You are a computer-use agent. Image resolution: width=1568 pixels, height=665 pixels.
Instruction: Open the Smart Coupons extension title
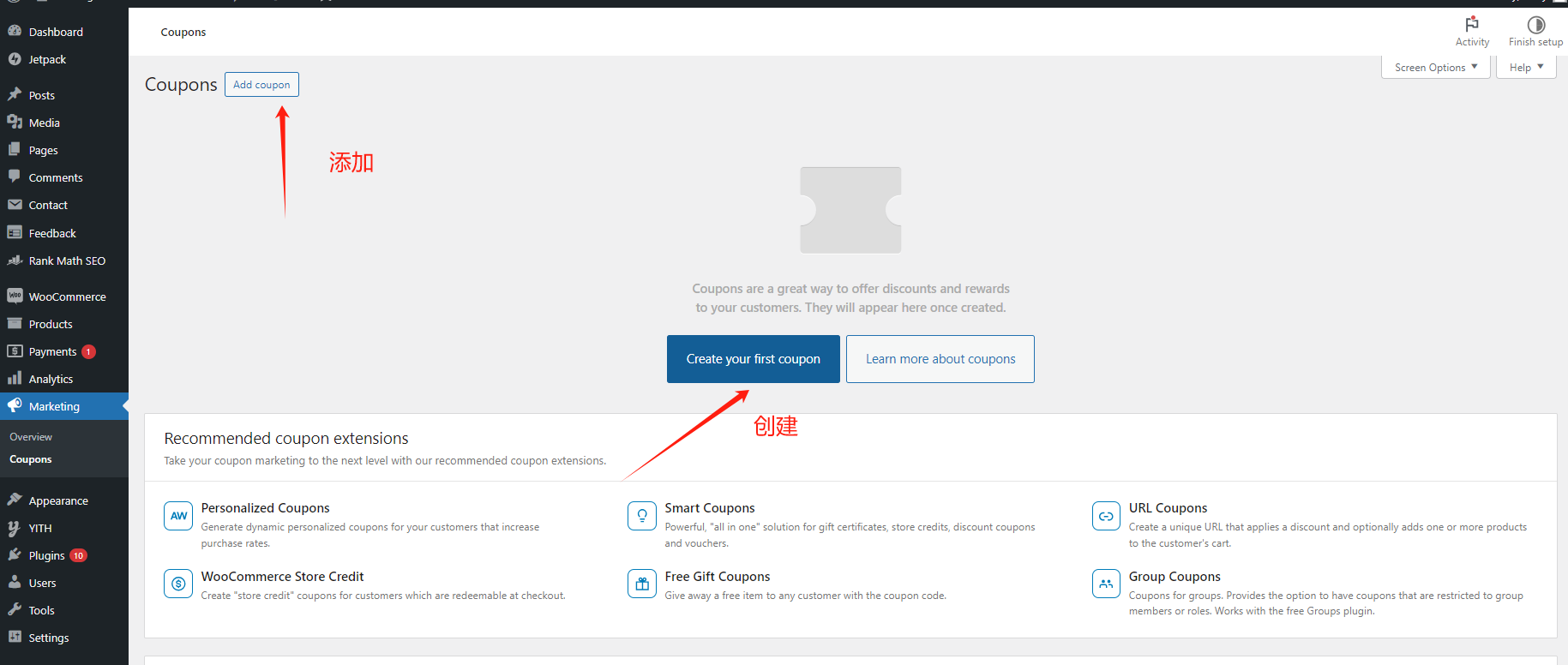click(x=710, y=508)
